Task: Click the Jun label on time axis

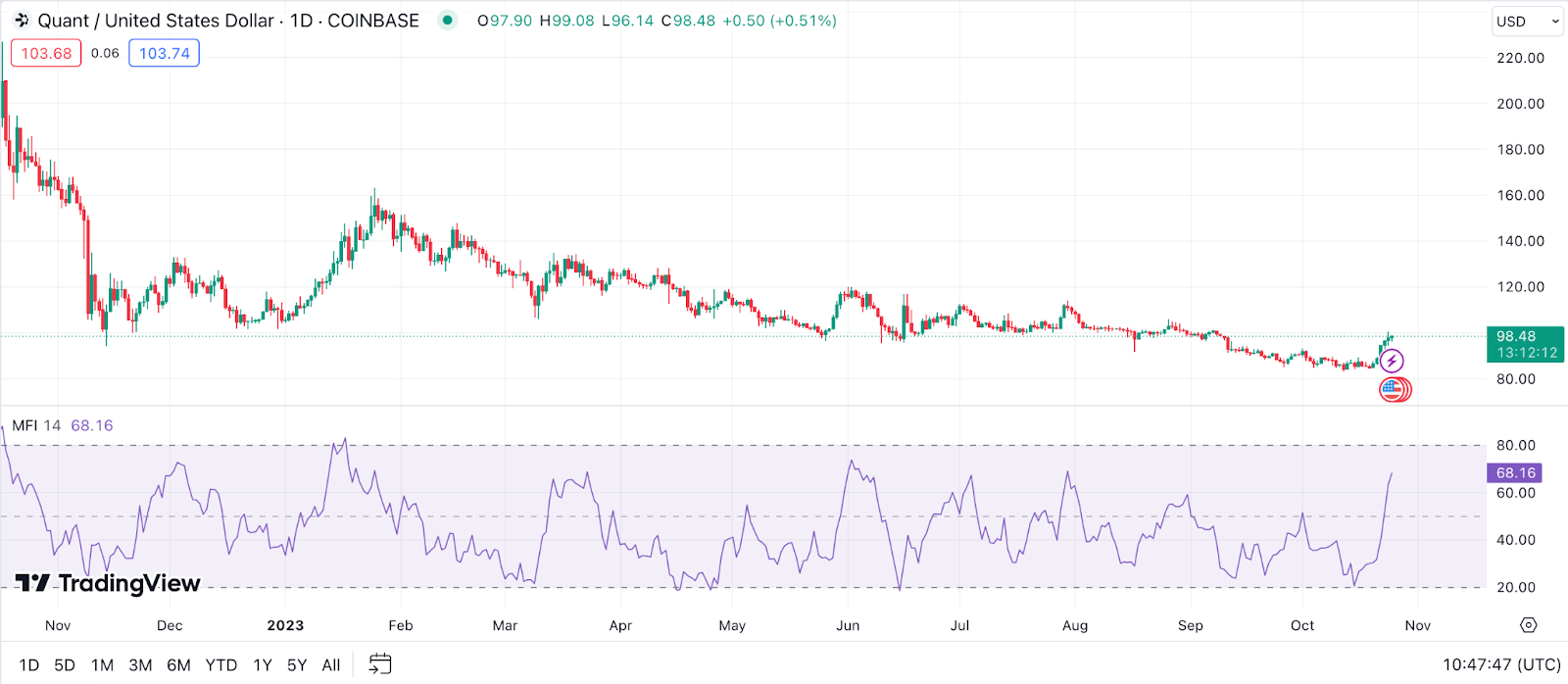Action: 848,625
